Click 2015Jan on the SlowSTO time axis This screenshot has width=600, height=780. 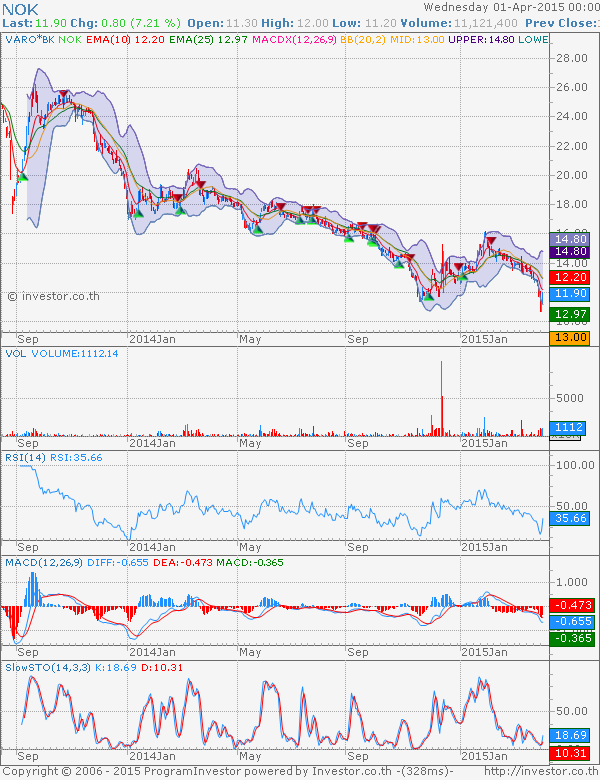(485, 756)
